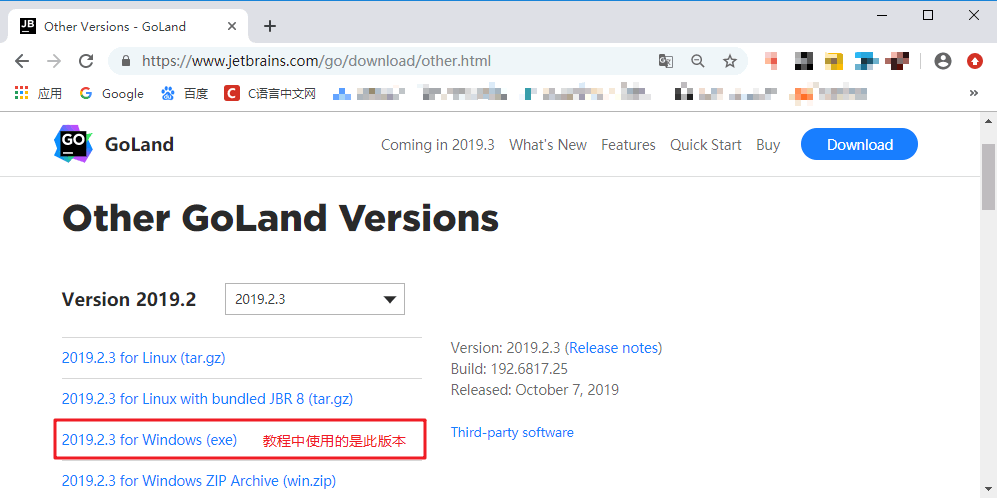997x498 pixels.
Task: Click the page vertical scrollbar thumb
Action: click(x=988, y=177)
